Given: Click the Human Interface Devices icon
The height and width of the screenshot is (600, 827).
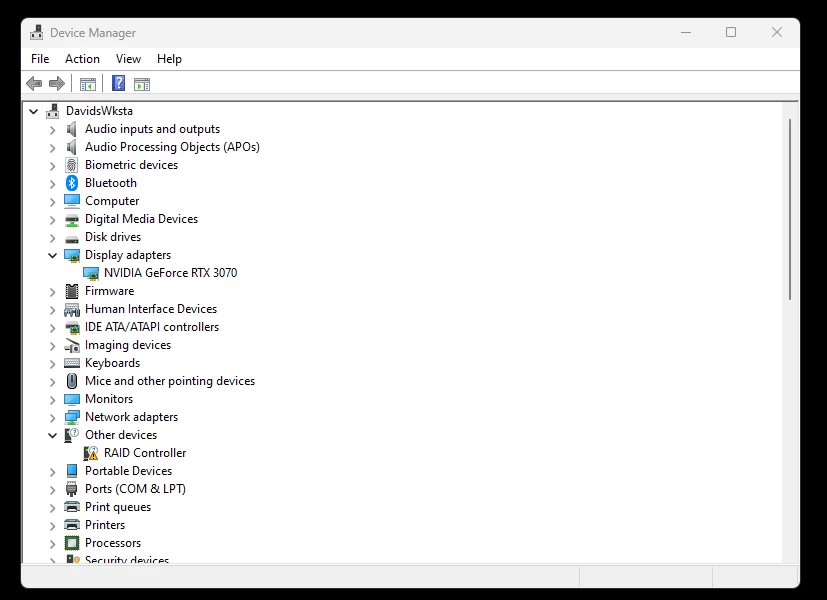Looking at the screenshot, I should tap(72, 309).
